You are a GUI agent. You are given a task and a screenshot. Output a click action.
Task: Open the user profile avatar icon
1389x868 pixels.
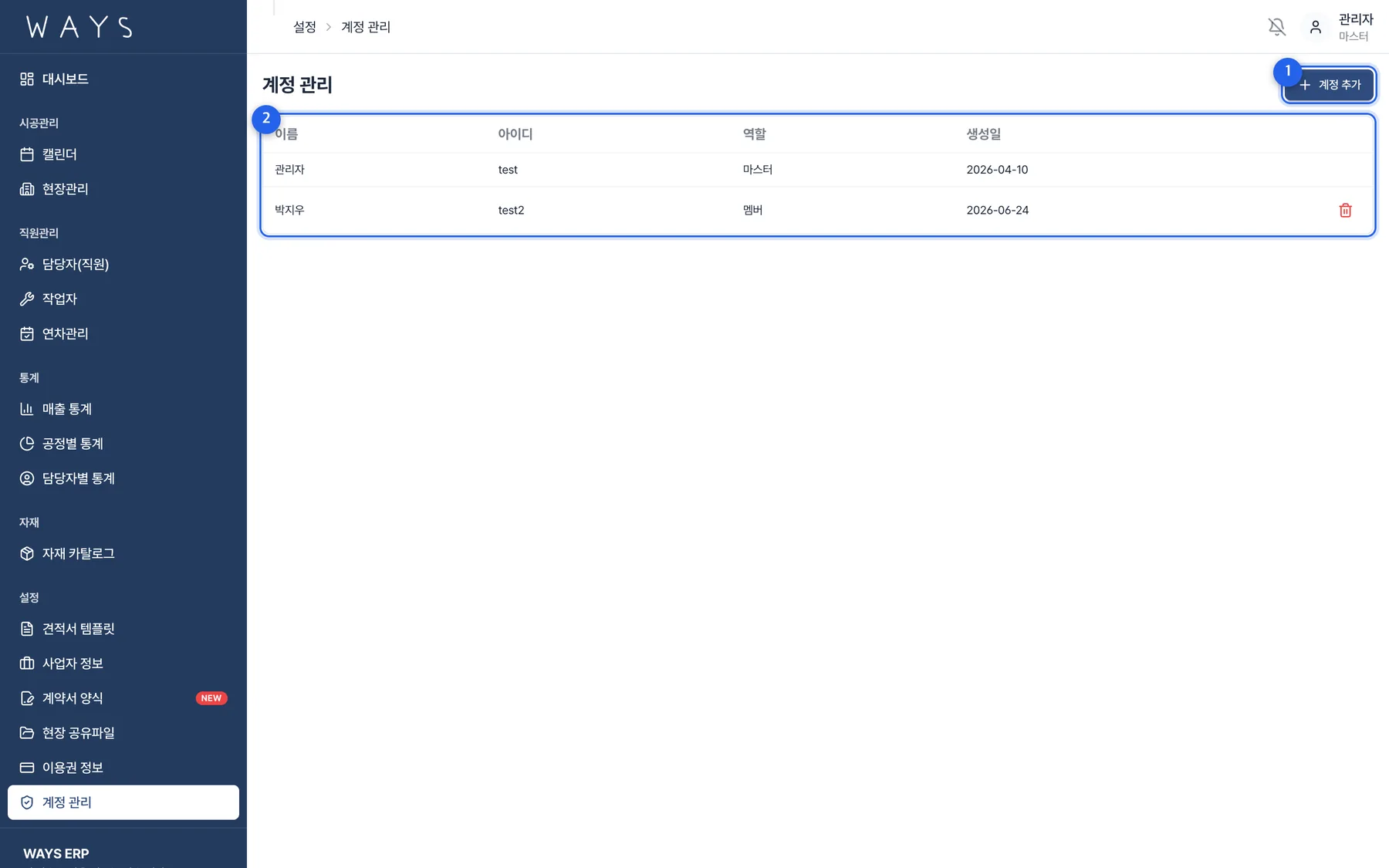click(1316, 27)
